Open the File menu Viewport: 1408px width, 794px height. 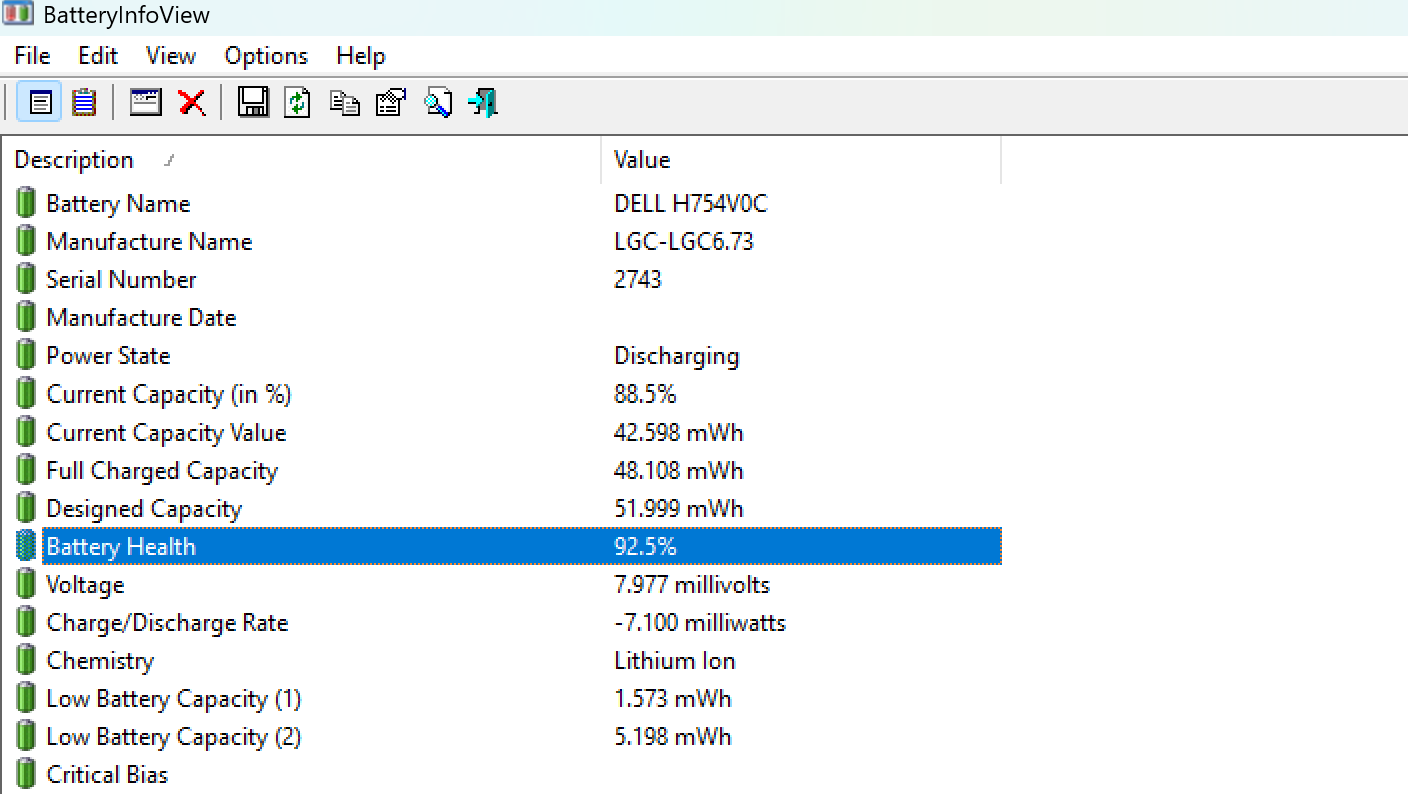click(x=33, y=56)
